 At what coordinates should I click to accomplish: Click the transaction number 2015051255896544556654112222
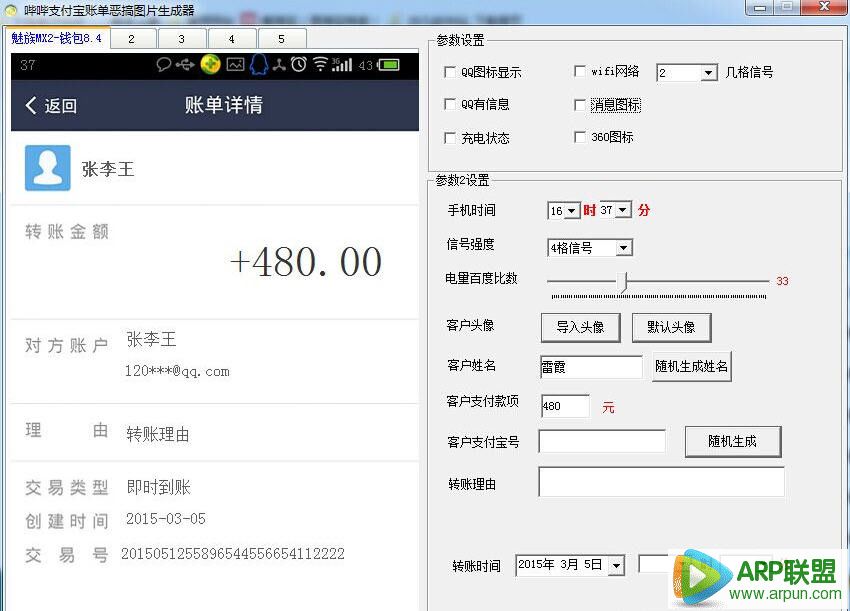click(x=233, y=554)
